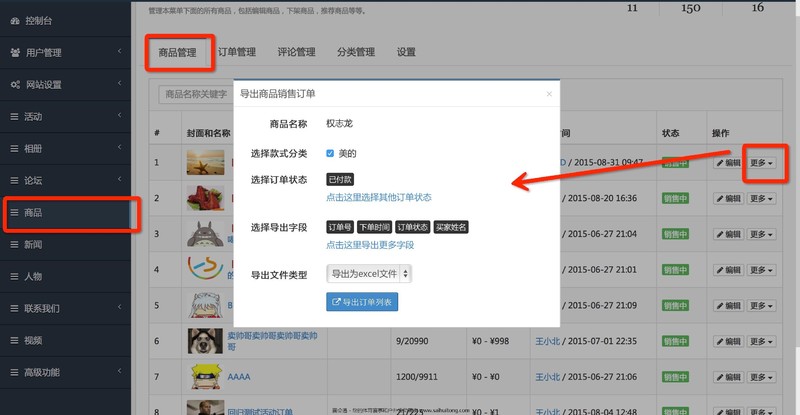This screenshot has height=415, width=800.
Task: Click the 已付款 order status tag
Action: [340, 180]
